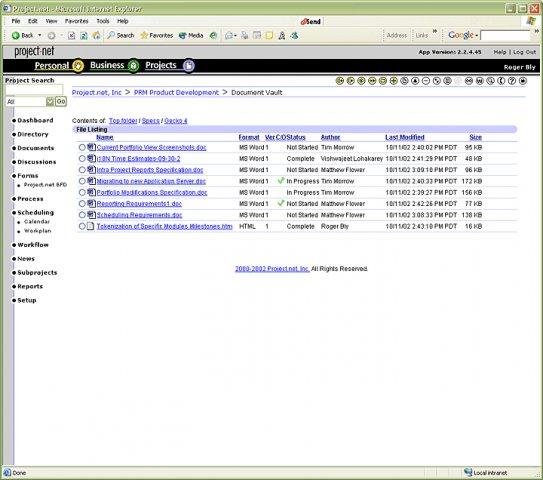Select radio button for Current Portfolio View Screenshots.doc
Image resolution: width=543 pixels, height=480 pixels.
coord(82,147)
